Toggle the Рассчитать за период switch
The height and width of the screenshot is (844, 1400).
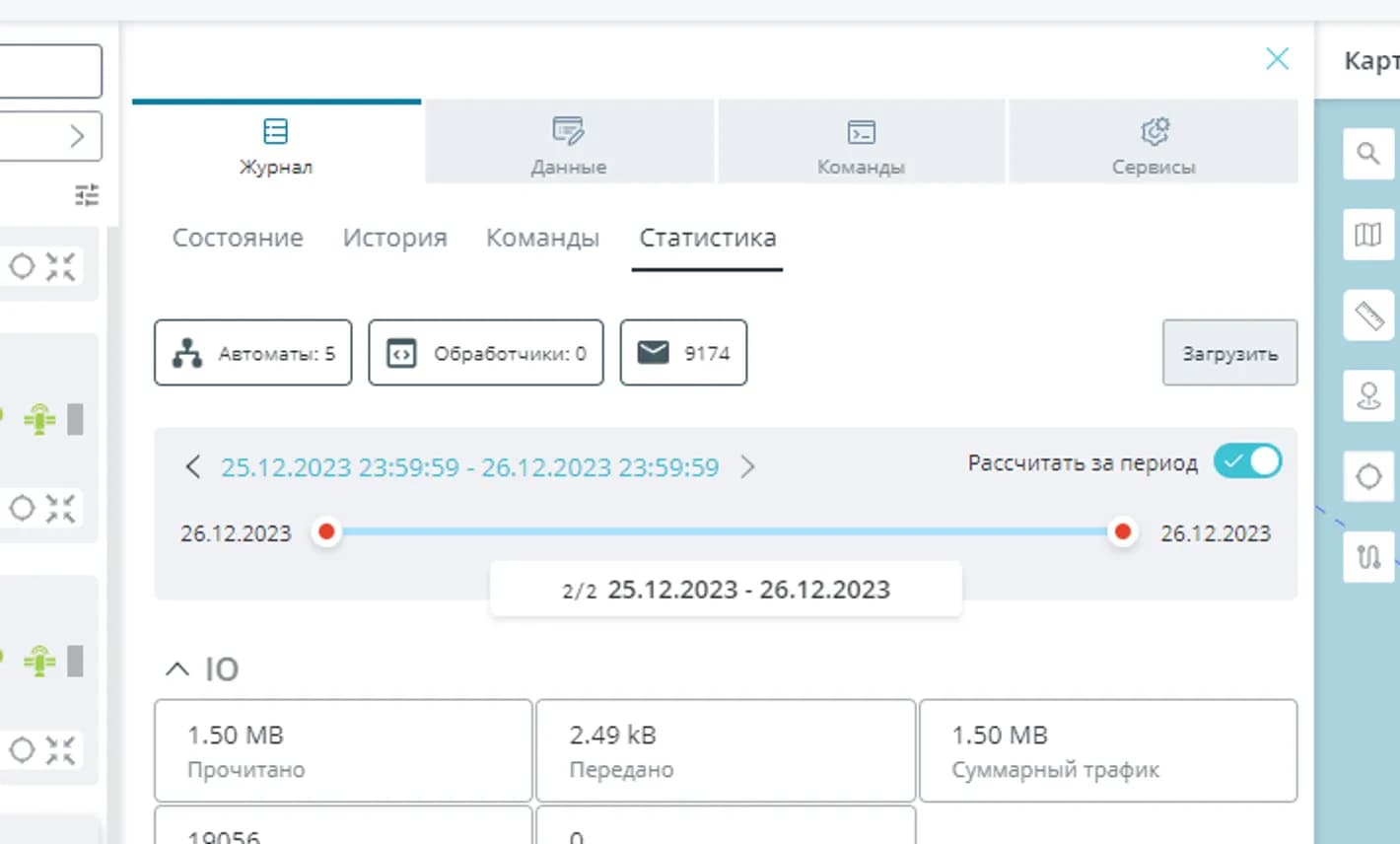point(1247,461)
